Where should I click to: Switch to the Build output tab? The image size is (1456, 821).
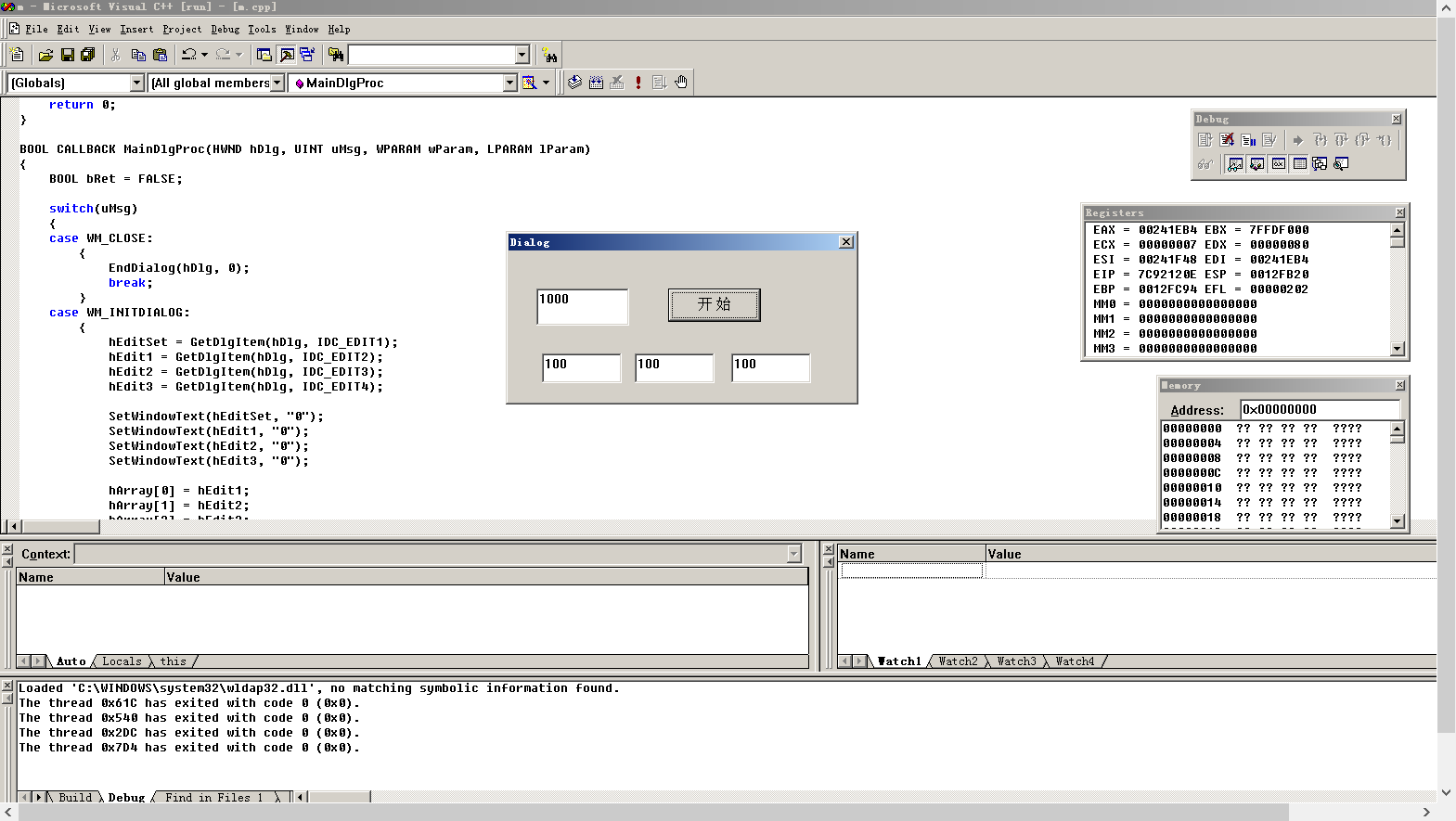[75, 797]
